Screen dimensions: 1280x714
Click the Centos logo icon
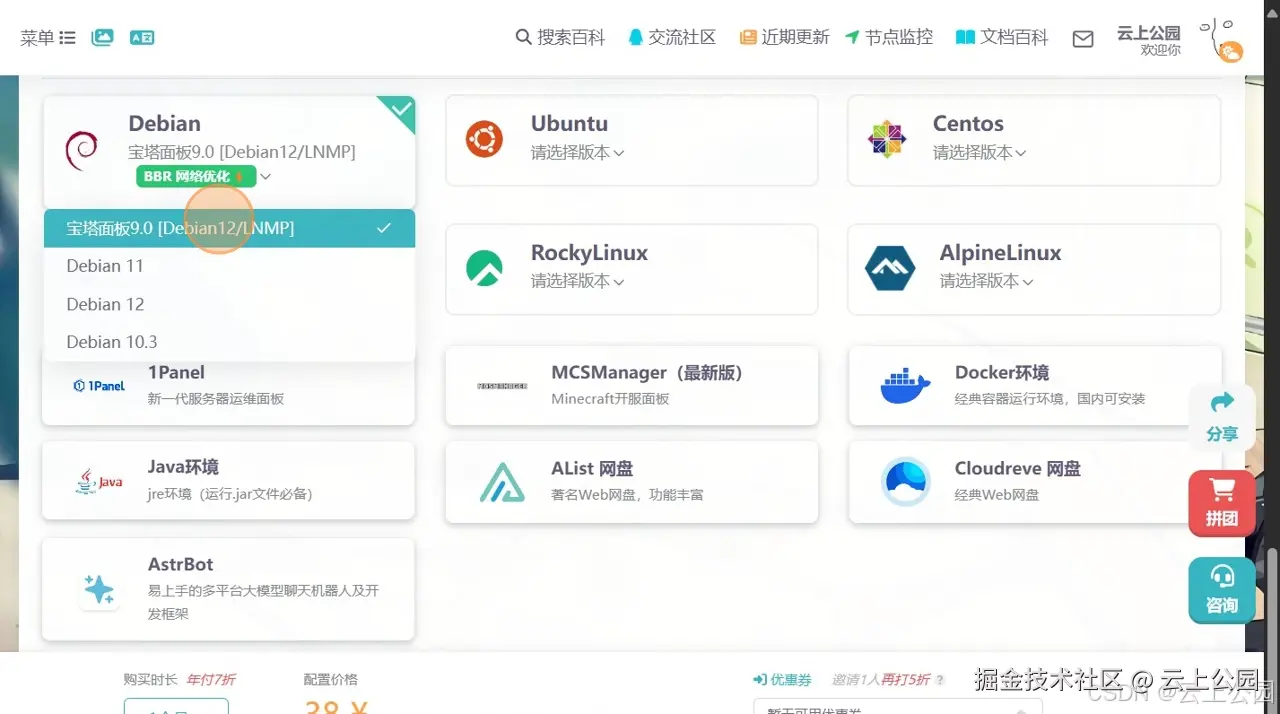[x=886, y=139]
